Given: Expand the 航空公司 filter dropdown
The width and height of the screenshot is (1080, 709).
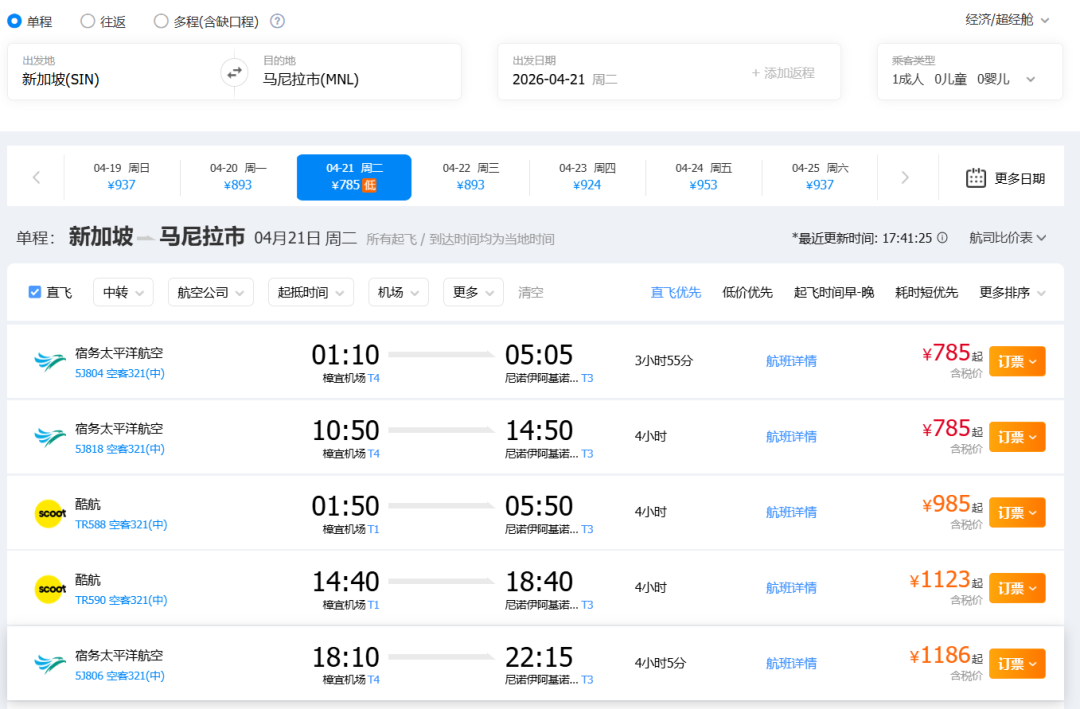Looking at the screenshot, I should coord(210,292).
